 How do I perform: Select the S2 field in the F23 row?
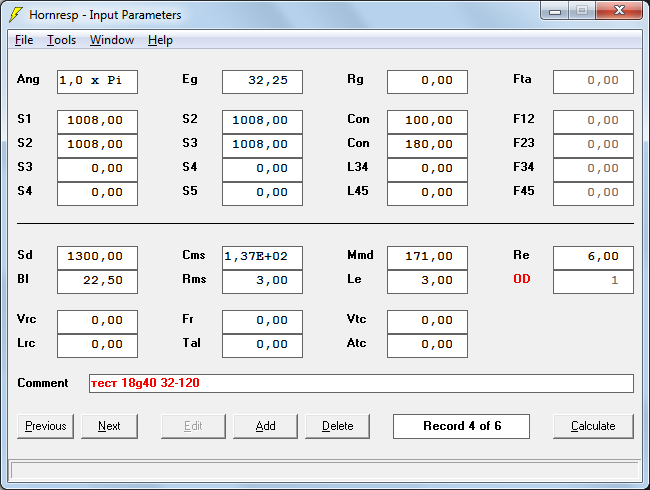pyautogui.click(x=97, y=146)
